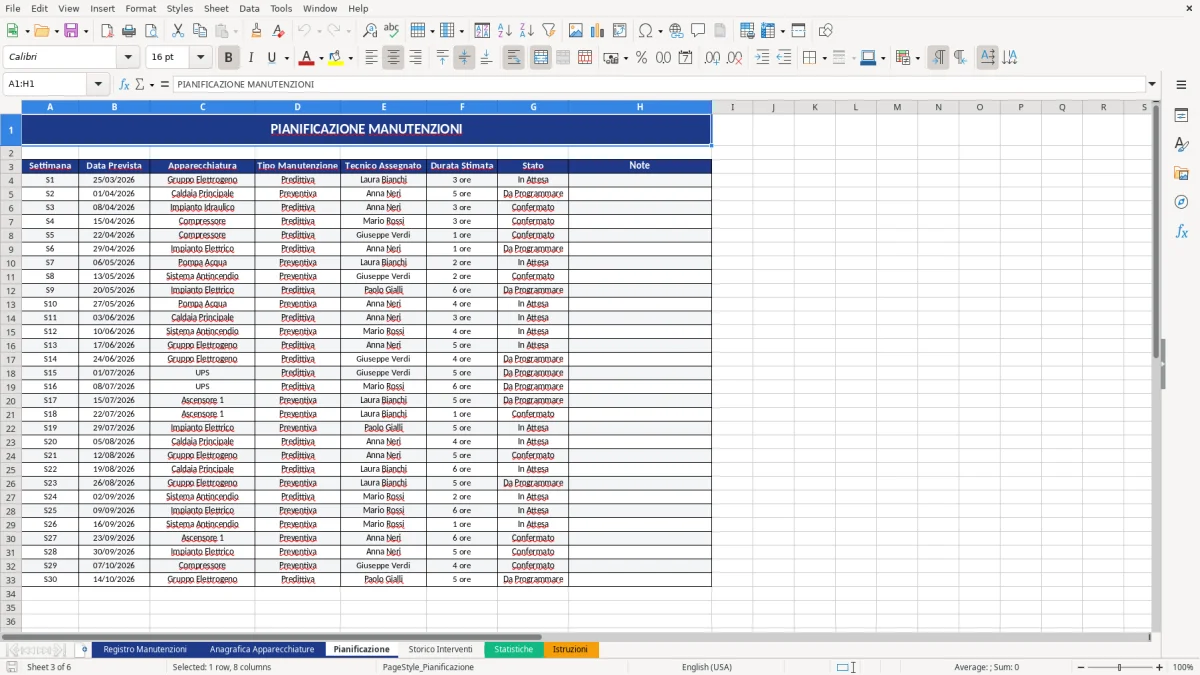
Task: Insert an image using the toolbar icon
Action: pyautogui.click(x=575, y=30)
